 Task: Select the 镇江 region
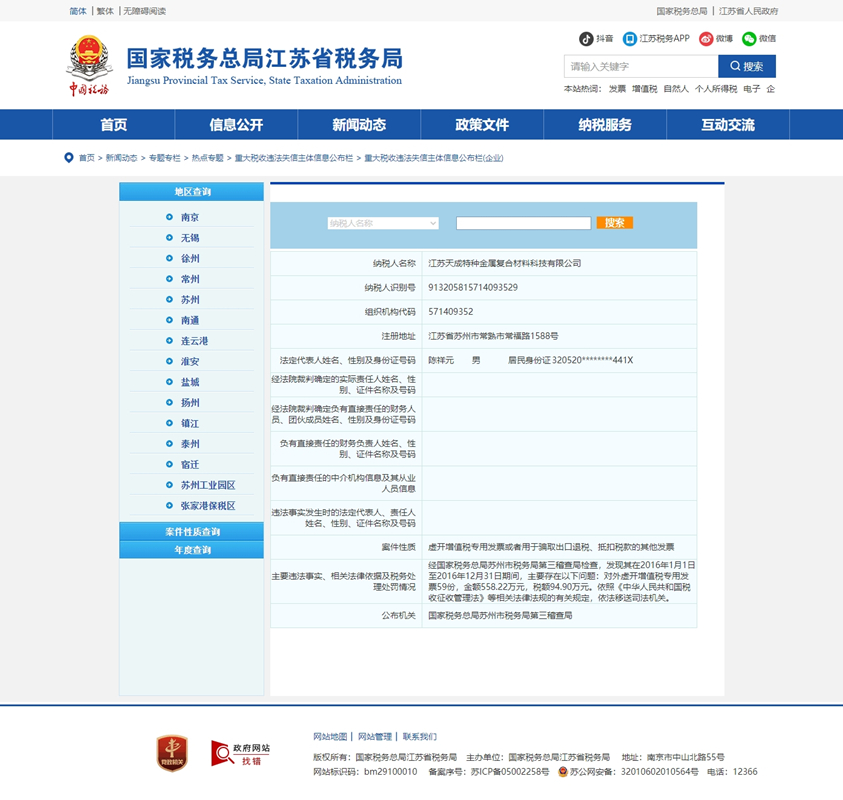190,423
